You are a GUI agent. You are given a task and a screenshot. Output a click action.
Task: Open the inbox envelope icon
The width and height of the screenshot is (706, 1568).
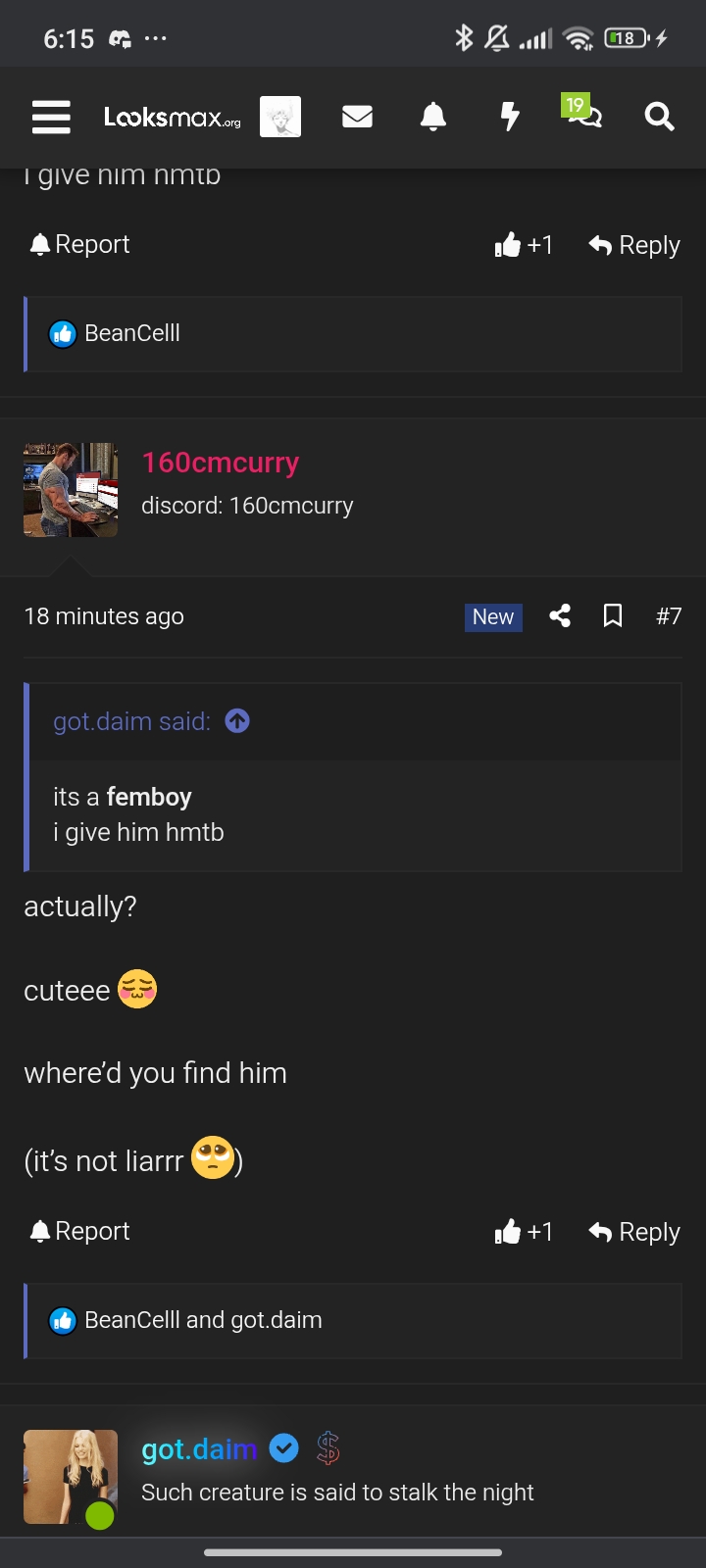(357, 117)
